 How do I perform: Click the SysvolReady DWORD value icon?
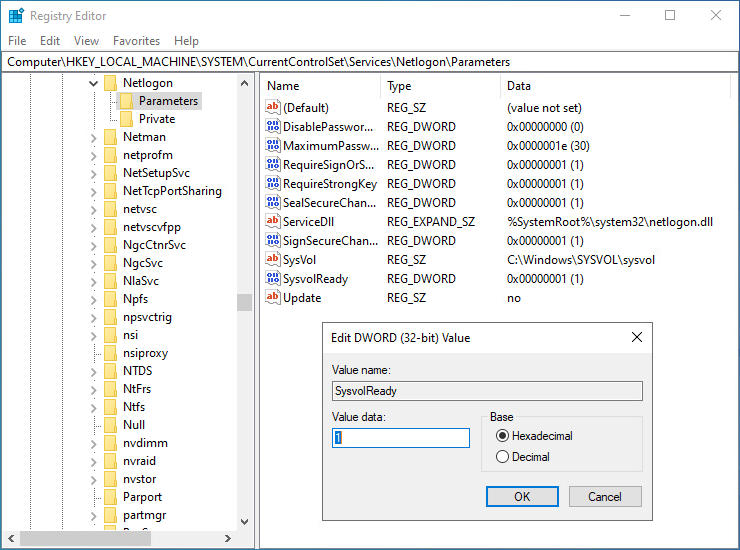[x=273, y=279]
